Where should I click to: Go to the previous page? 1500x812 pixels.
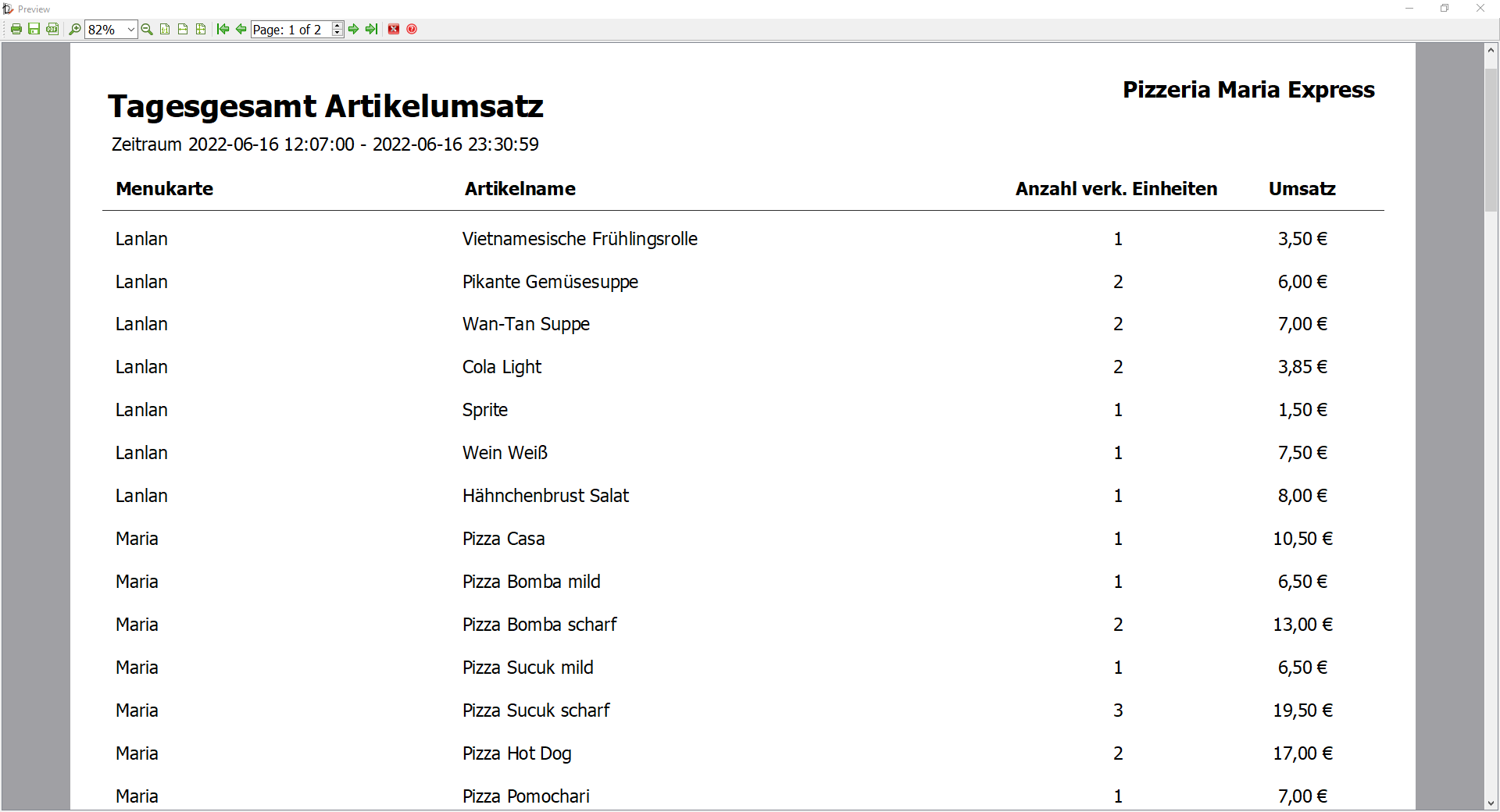241,29
